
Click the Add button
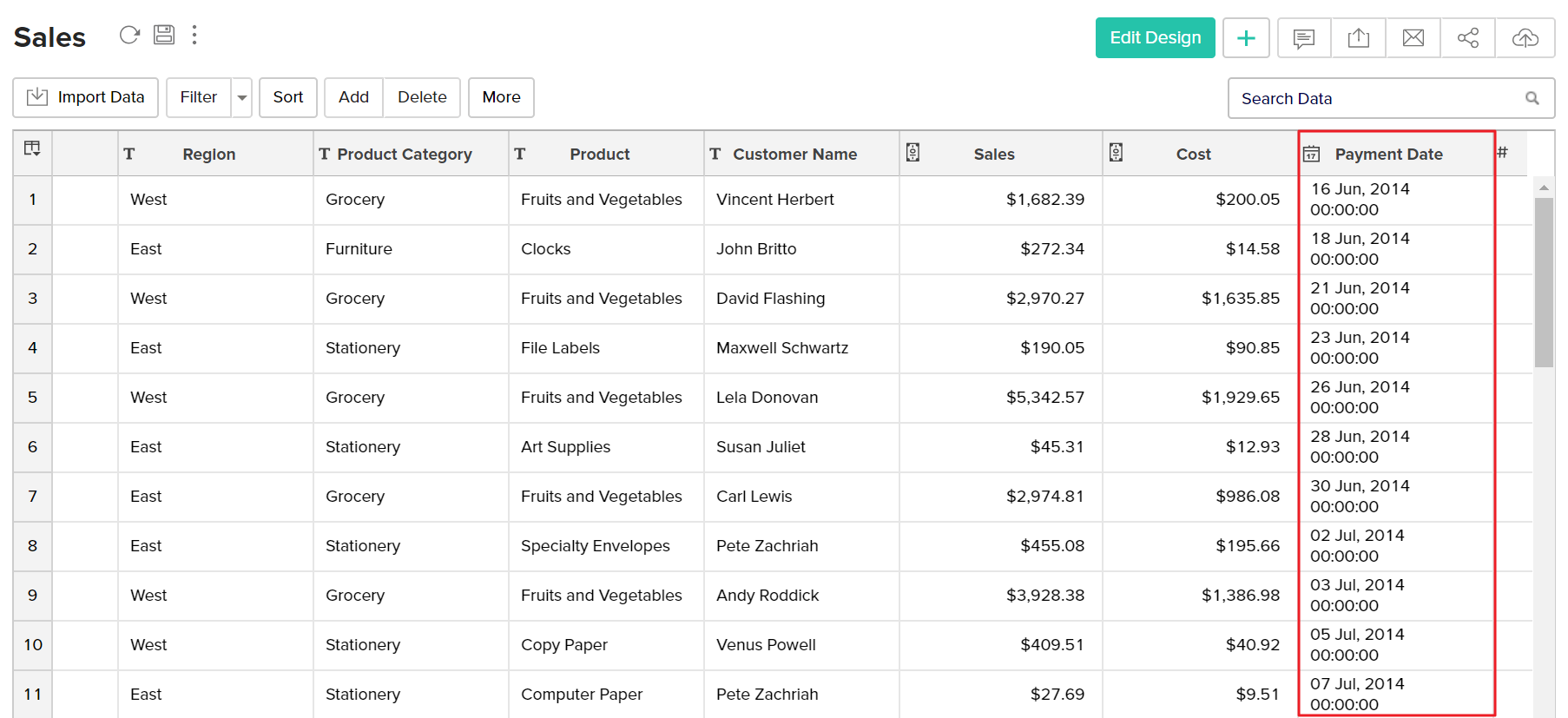coord(353,97)
